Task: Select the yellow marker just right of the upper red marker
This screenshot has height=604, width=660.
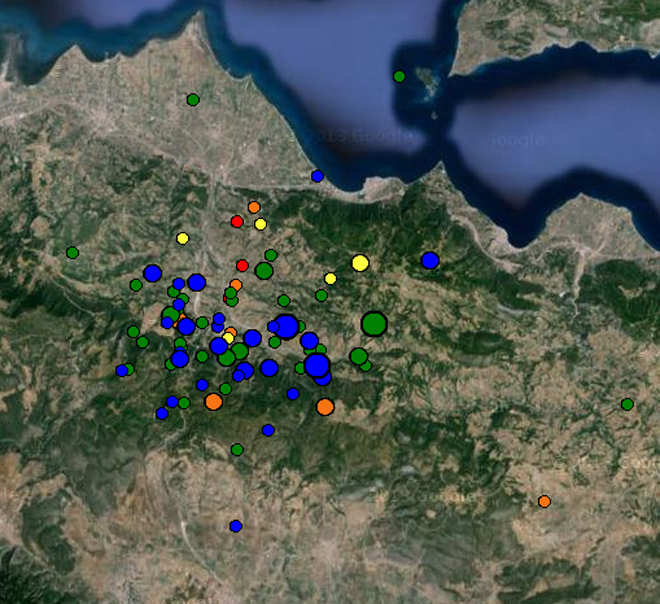Action: [260, 224]
